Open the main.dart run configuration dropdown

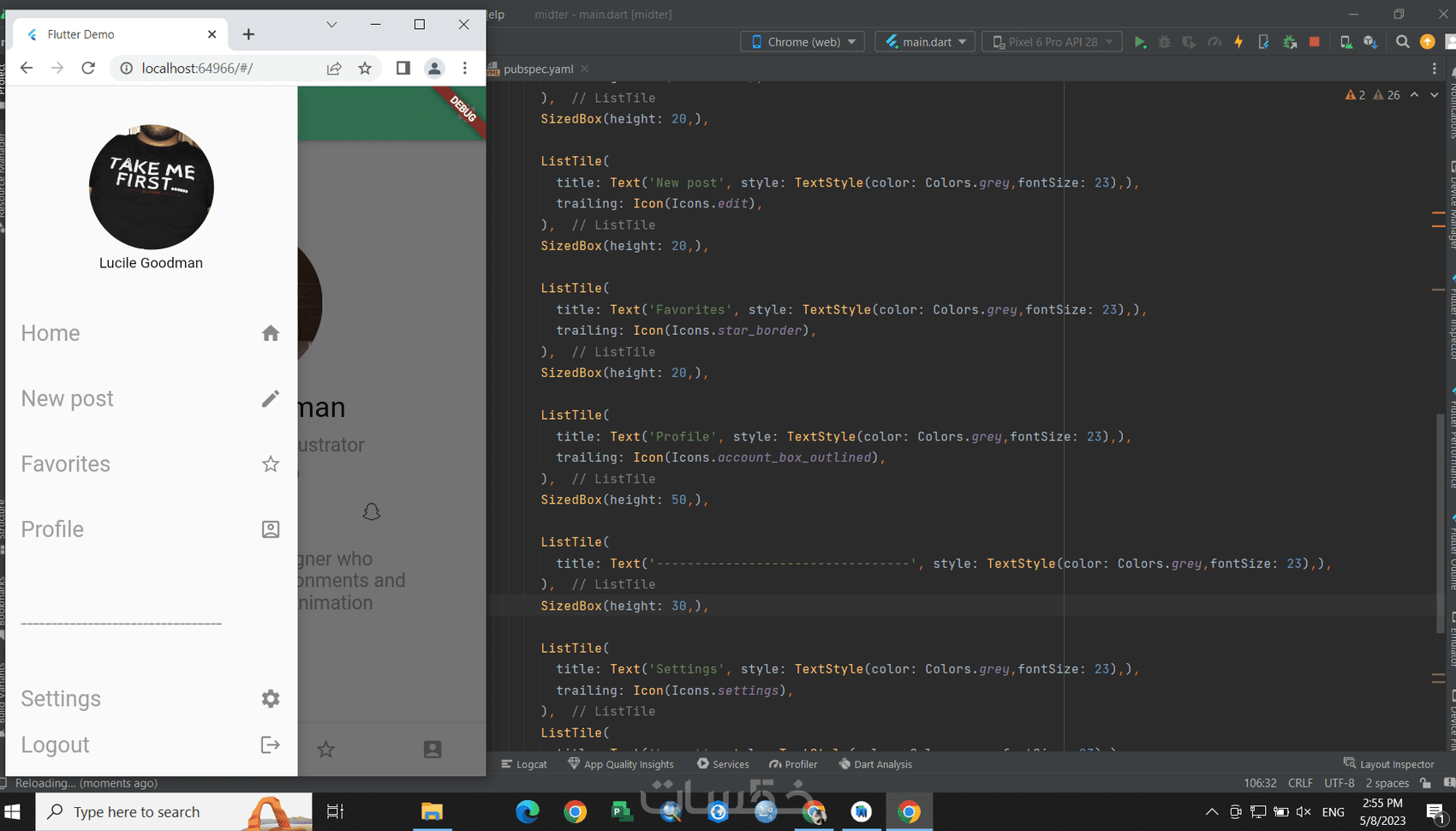point(925,42)
